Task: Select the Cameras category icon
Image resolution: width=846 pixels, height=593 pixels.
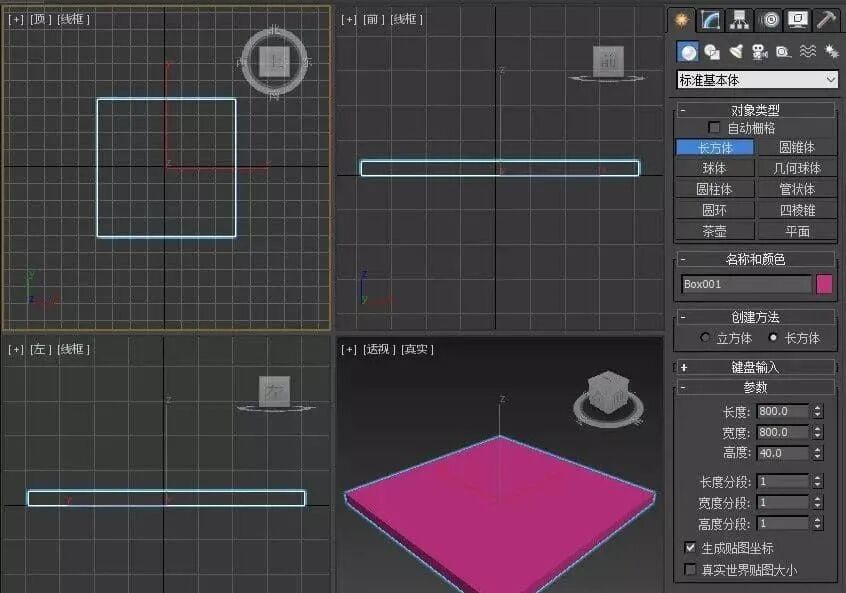Action: (760, 52)
